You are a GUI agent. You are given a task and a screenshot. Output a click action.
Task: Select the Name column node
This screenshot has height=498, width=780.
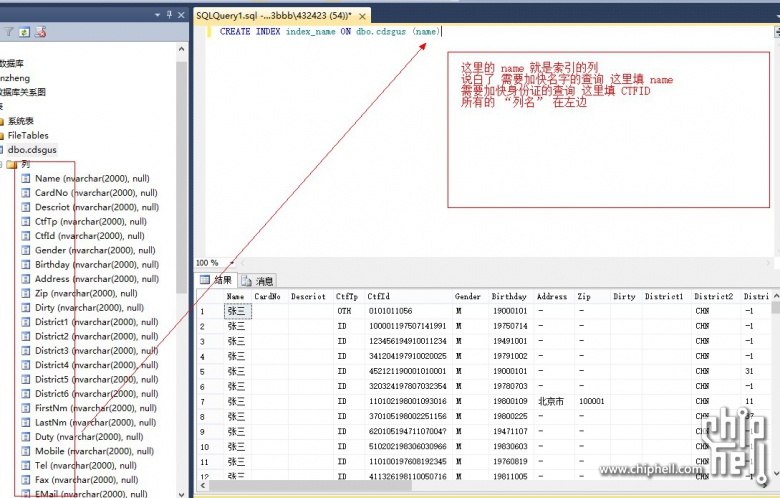[92, 179]
